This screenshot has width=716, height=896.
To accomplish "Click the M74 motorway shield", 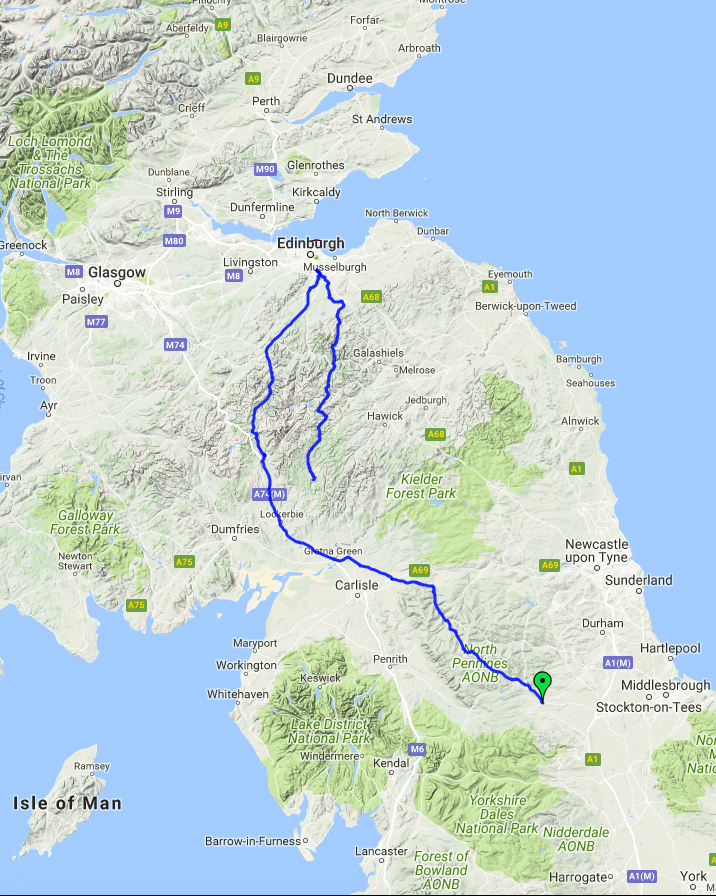I will coord(175,345).
